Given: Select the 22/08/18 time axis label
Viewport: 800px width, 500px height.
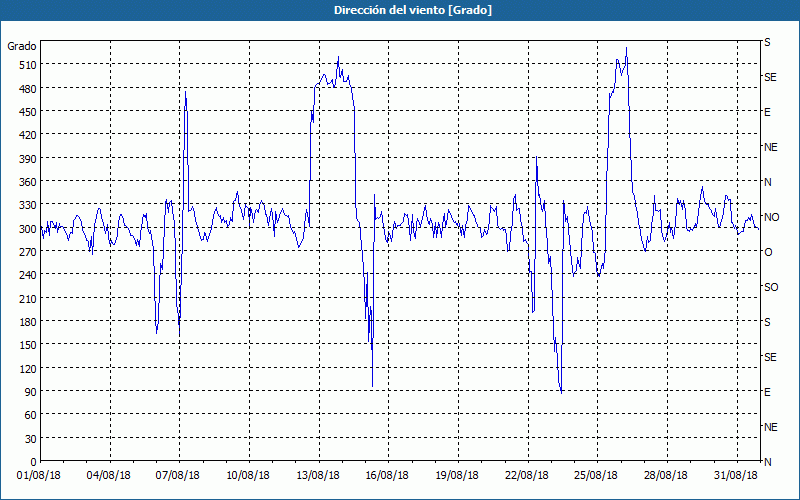Looking at the screenshot, I should click(x=527, y=476).
